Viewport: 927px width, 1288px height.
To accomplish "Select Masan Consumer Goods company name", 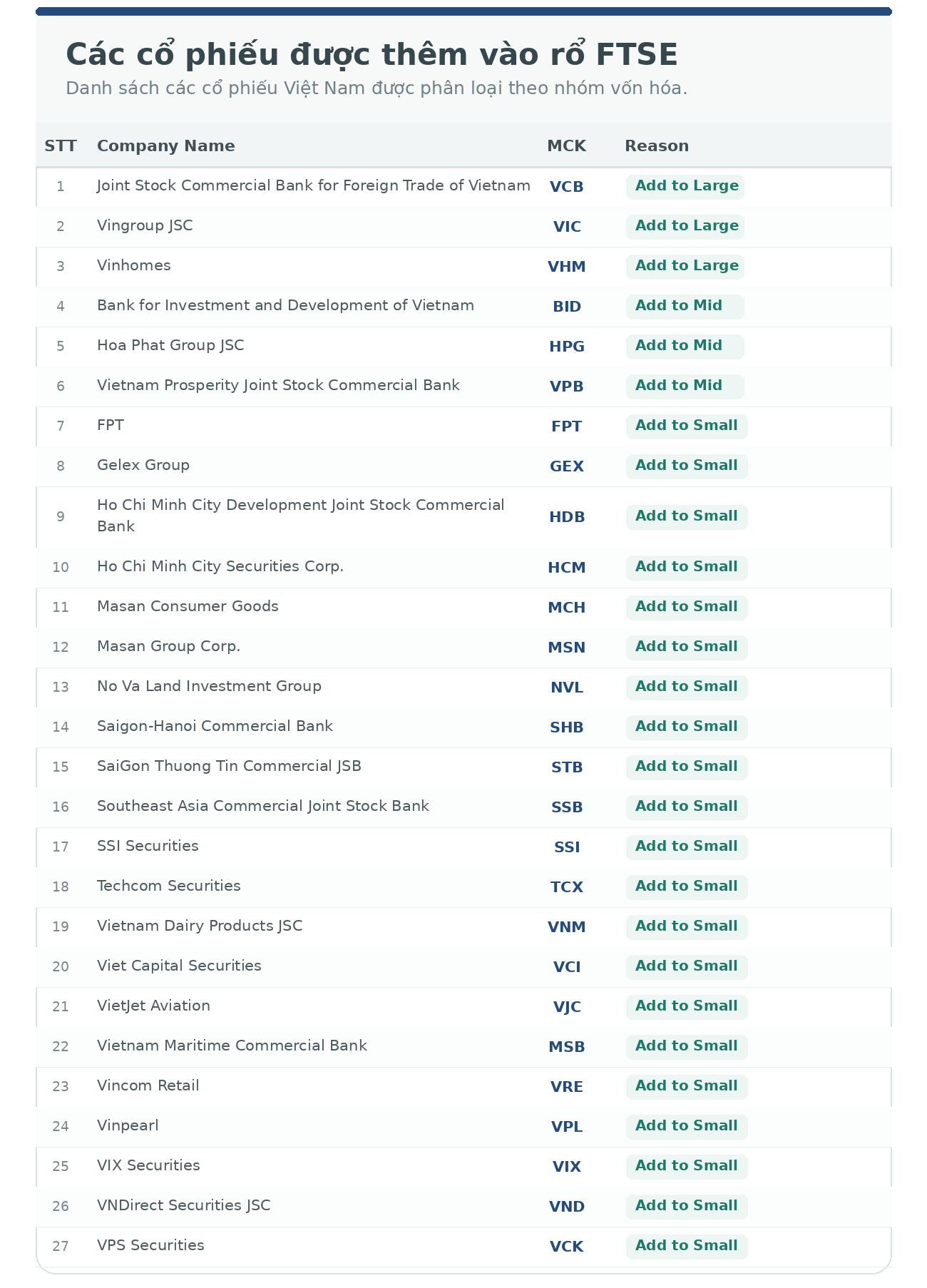I will (188, 606).
